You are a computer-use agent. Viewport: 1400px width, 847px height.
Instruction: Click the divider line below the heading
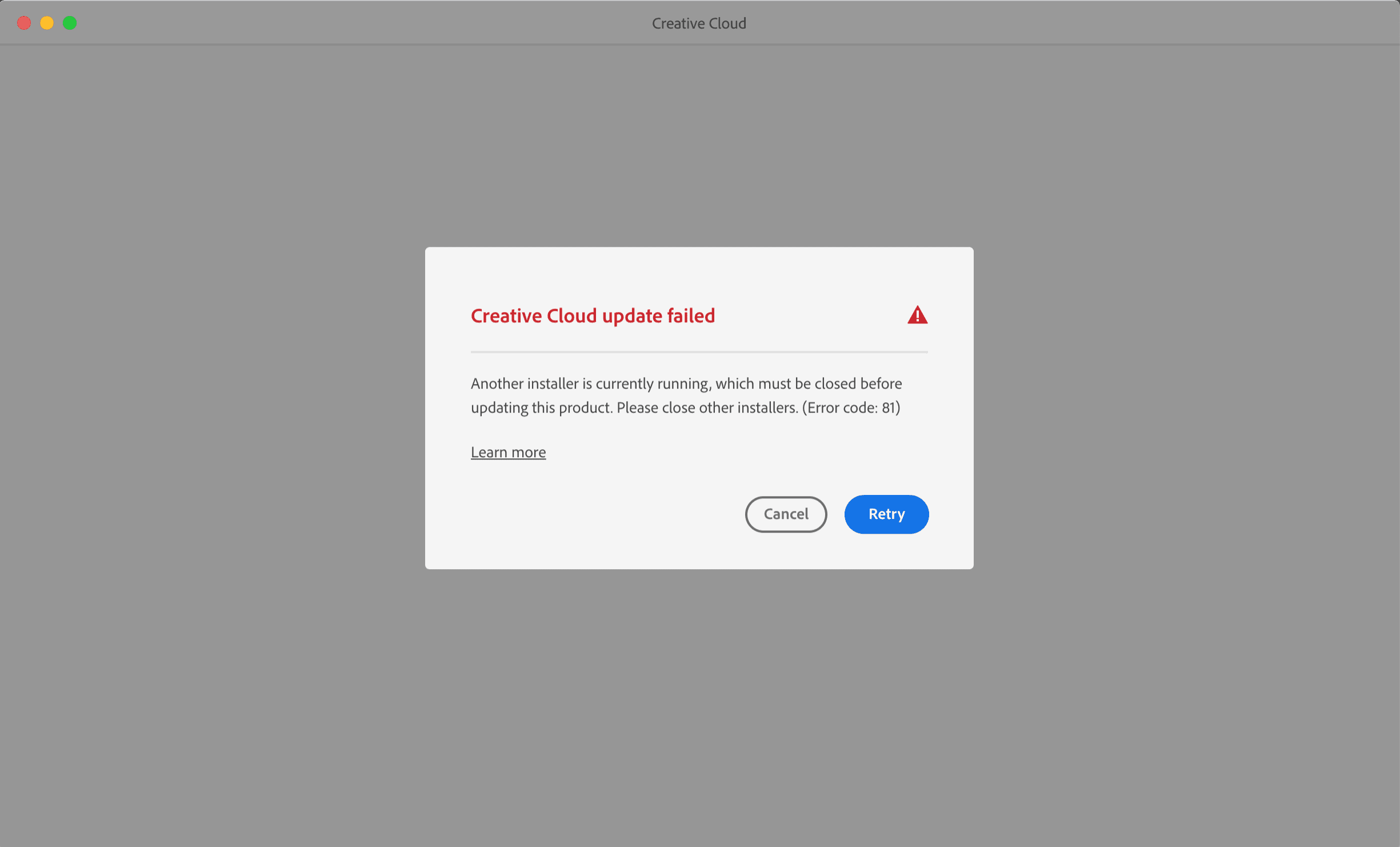(x=699, y=352)
